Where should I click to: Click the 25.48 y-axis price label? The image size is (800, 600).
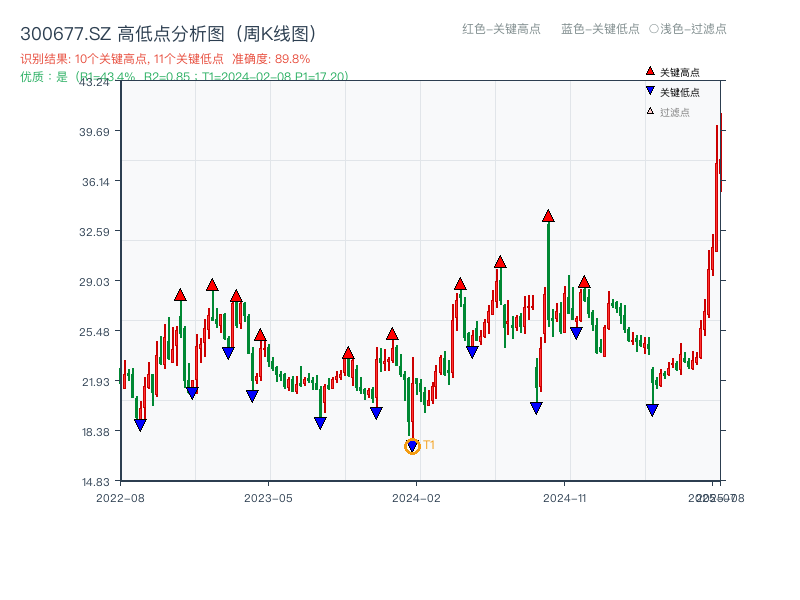click(94, 332)
